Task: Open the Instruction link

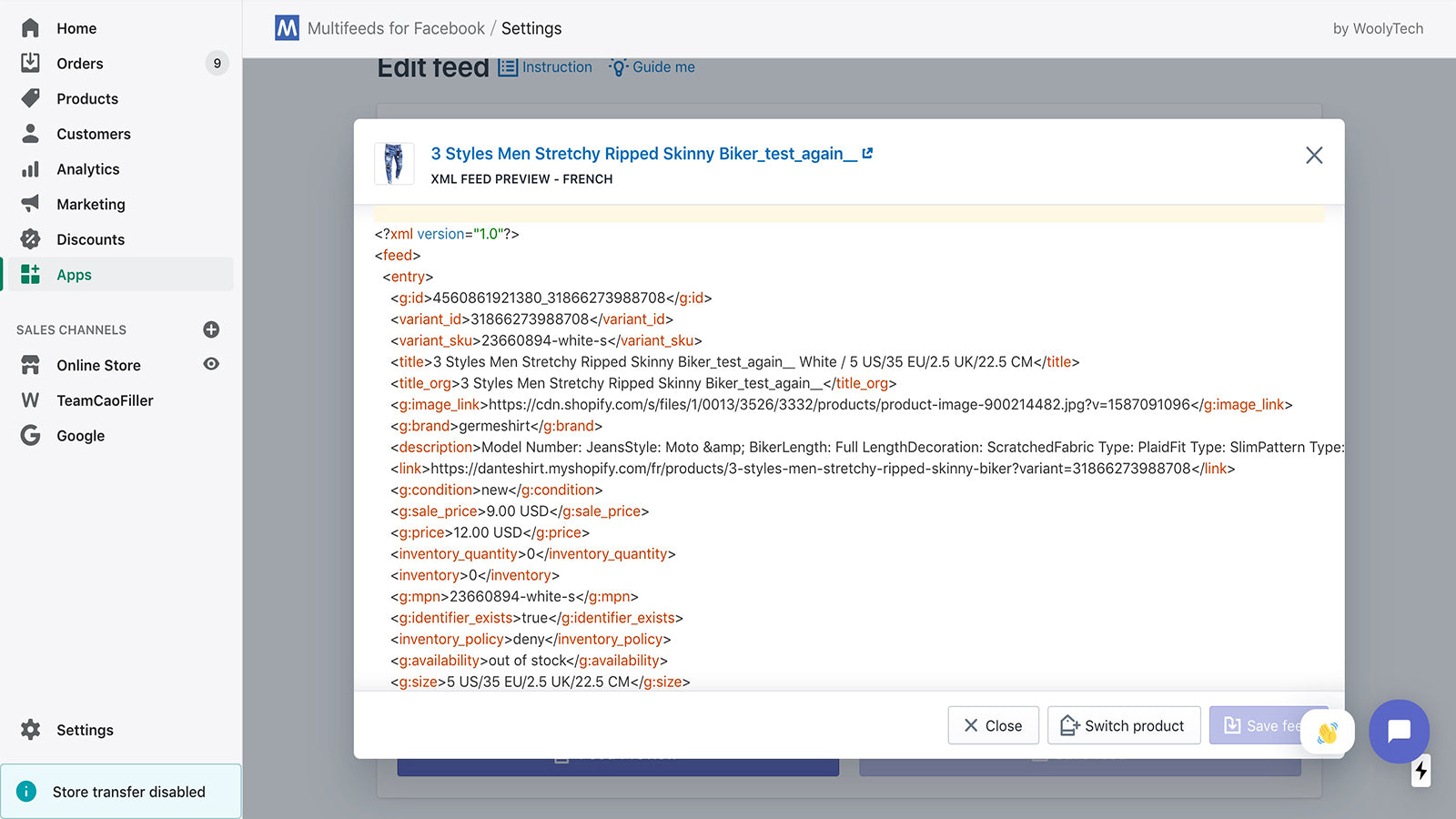Action: tap(557, 67)
